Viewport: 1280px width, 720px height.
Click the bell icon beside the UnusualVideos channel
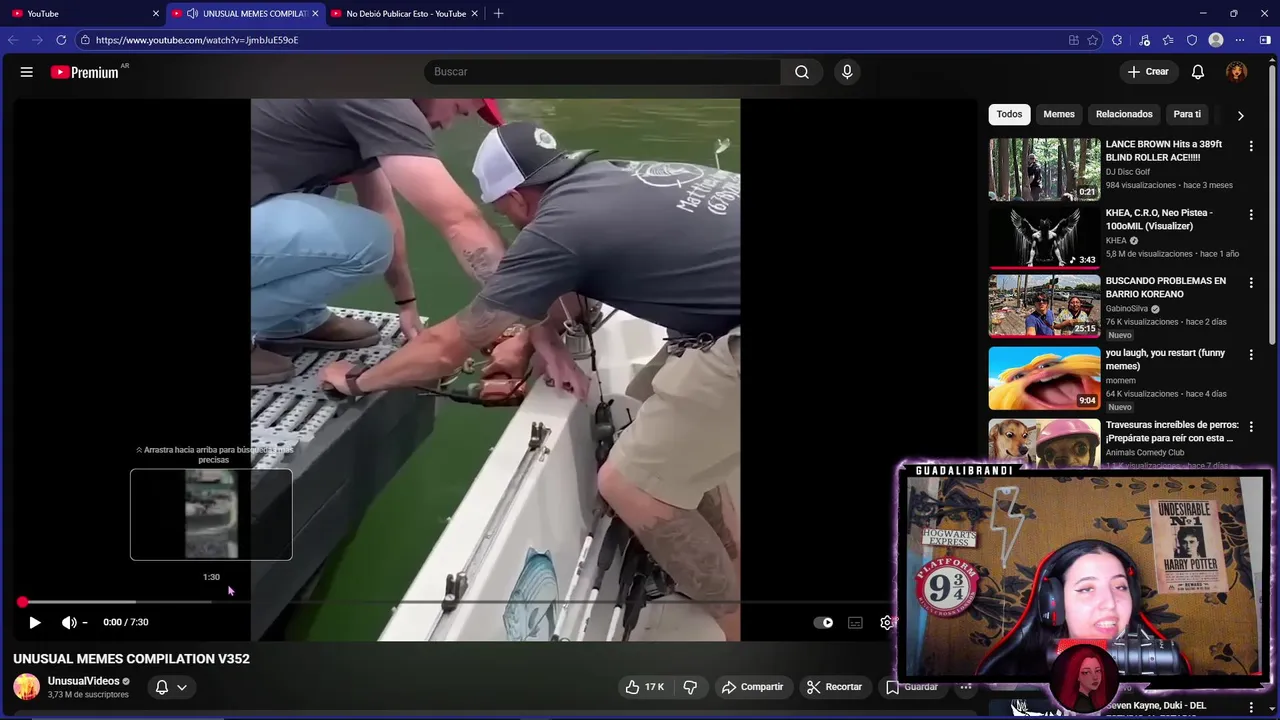coord(162,687)
